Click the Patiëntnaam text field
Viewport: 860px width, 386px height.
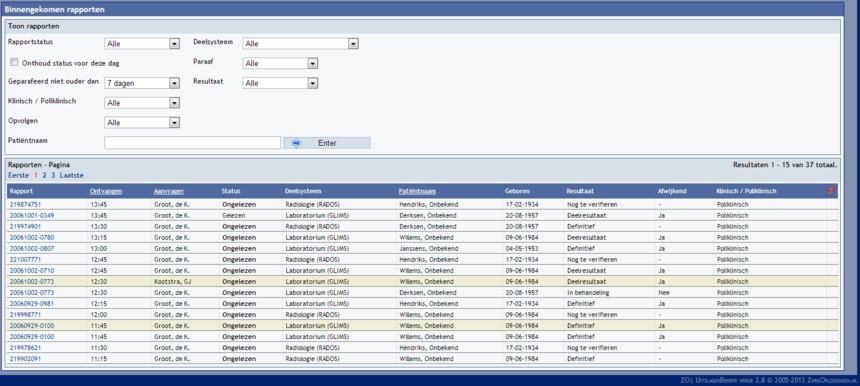pos(193,143)
